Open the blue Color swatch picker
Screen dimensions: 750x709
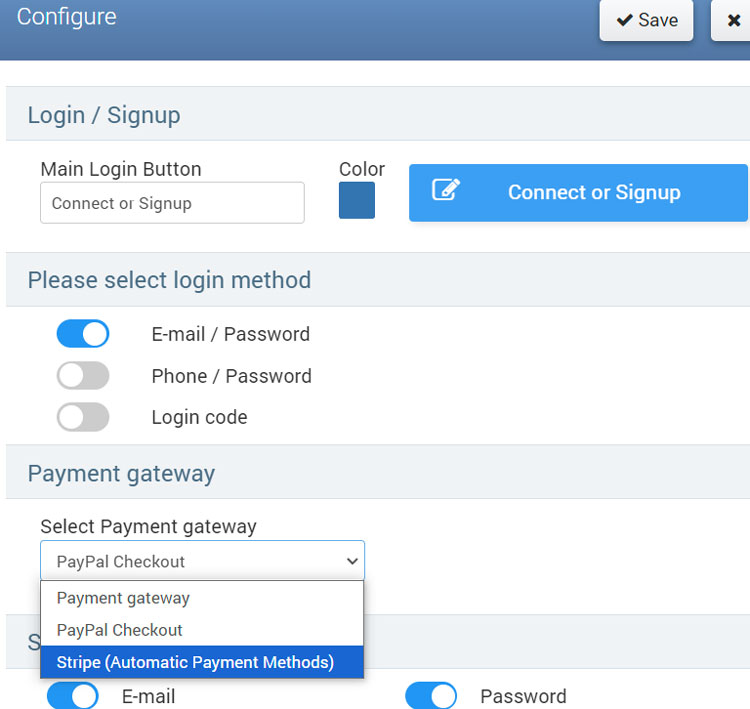[357, 200]
